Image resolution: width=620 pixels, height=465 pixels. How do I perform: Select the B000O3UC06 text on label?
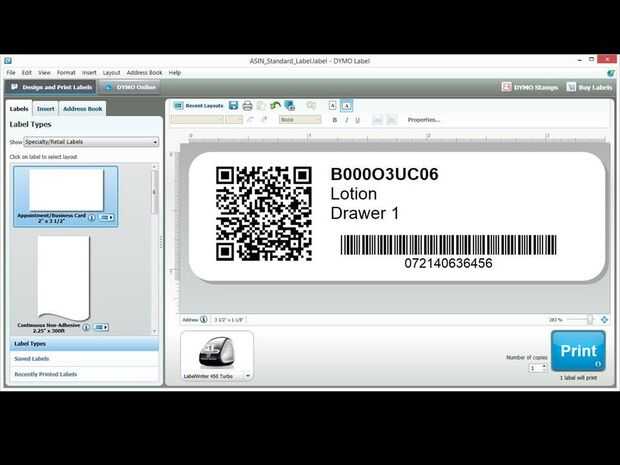click(384, 174)
